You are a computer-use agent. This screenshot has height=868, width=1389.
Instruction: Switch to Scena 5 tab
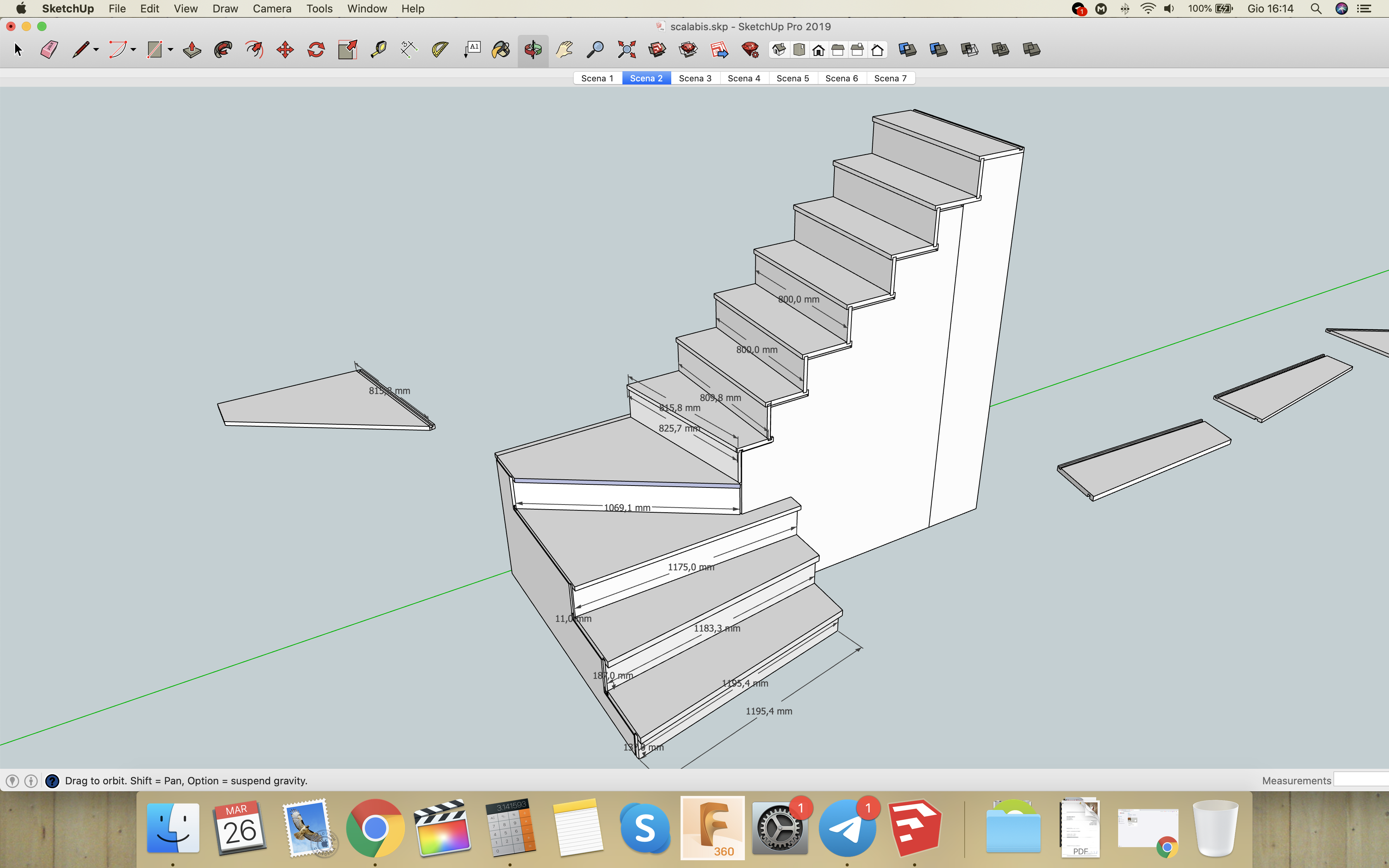[793, 78]
